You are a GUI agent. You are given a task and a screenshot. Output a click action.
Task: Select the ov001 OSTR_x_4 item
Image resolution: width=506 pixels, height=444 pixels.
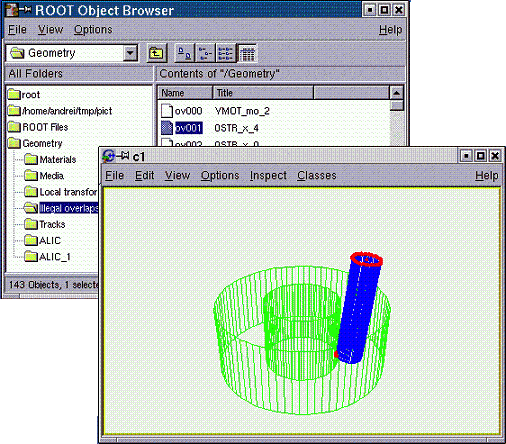coord(210,128)
